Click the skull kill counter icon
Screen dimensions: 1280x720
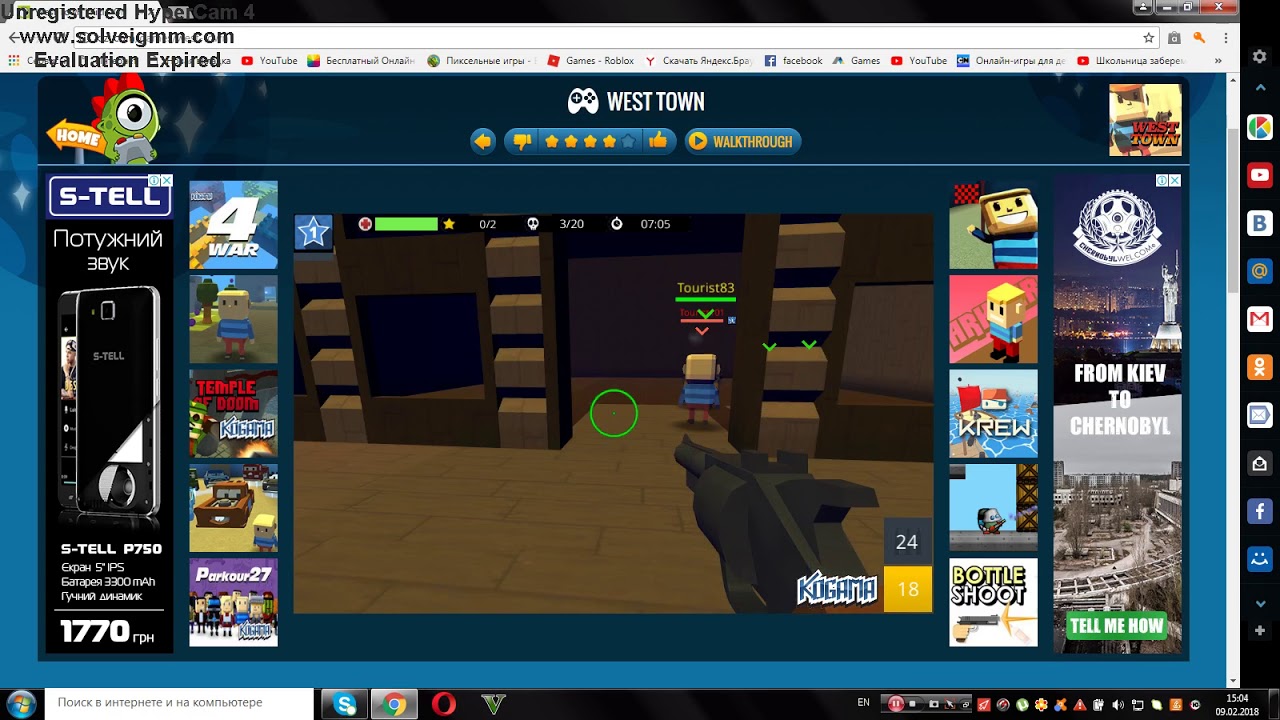[x=534, y=224]
